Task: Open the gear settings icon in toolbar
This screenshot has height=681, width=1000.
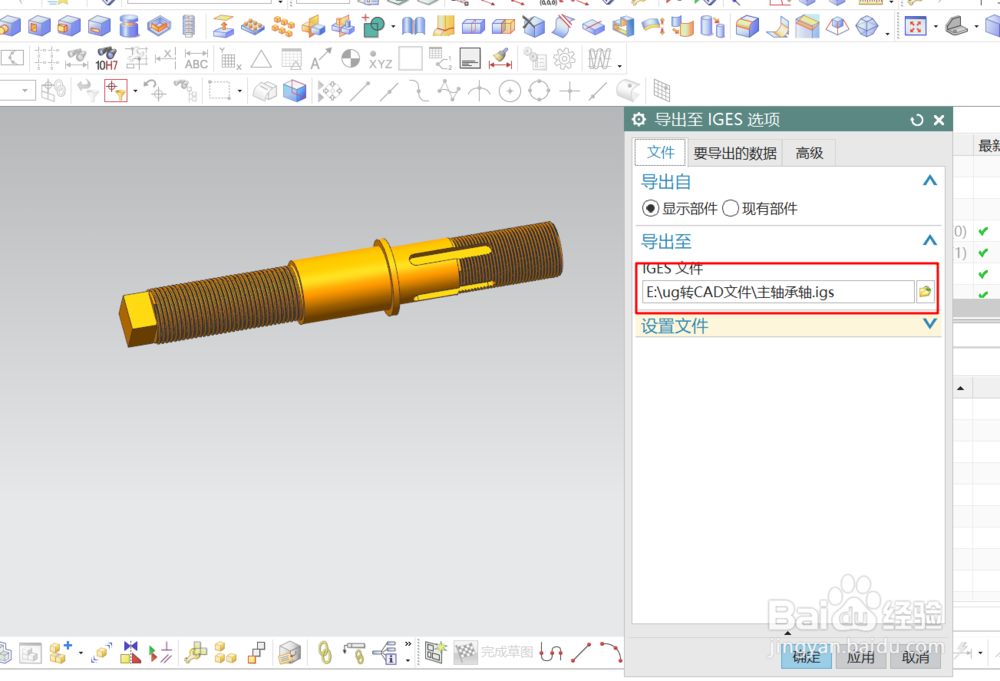Action: pos(564,59)
